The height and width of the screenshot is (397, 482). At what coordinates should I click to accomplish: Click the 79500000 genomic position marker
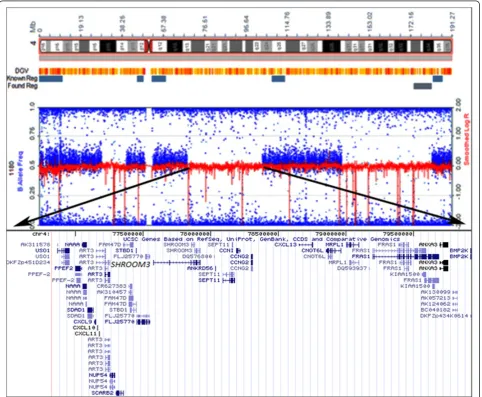397,234
